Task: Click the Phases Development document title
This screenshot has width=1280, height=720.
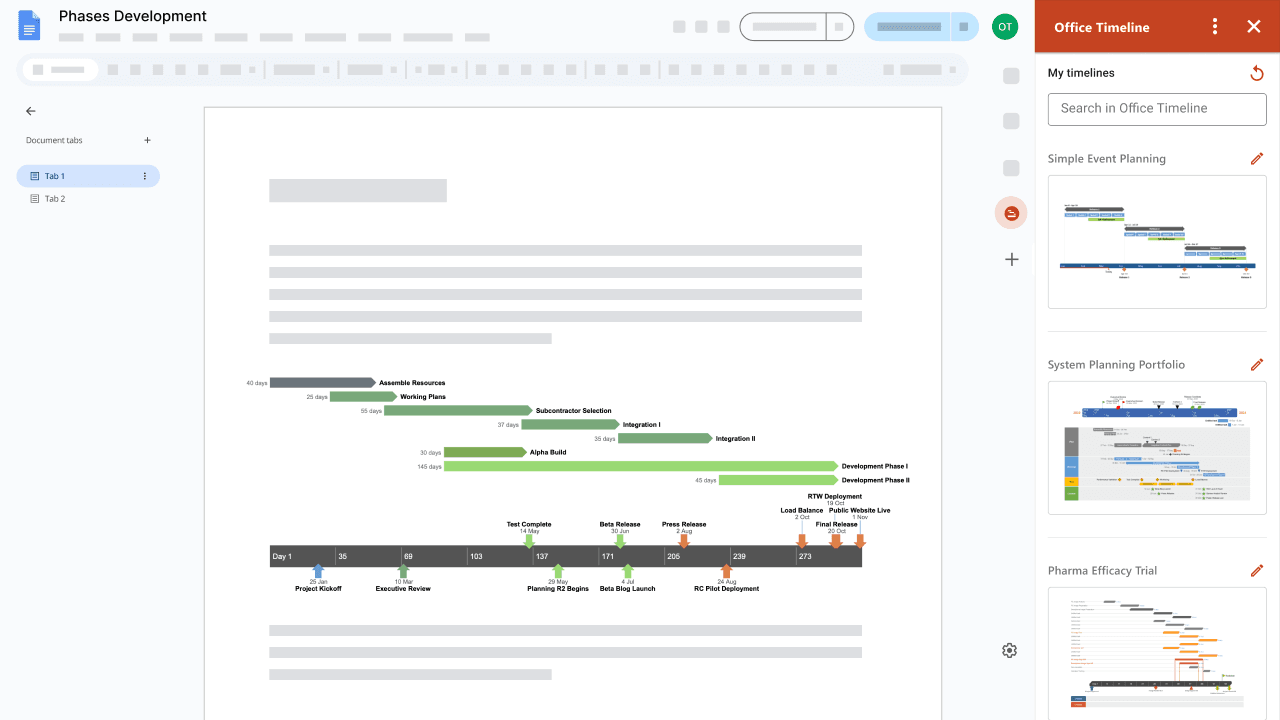Action: coord(131,16)
